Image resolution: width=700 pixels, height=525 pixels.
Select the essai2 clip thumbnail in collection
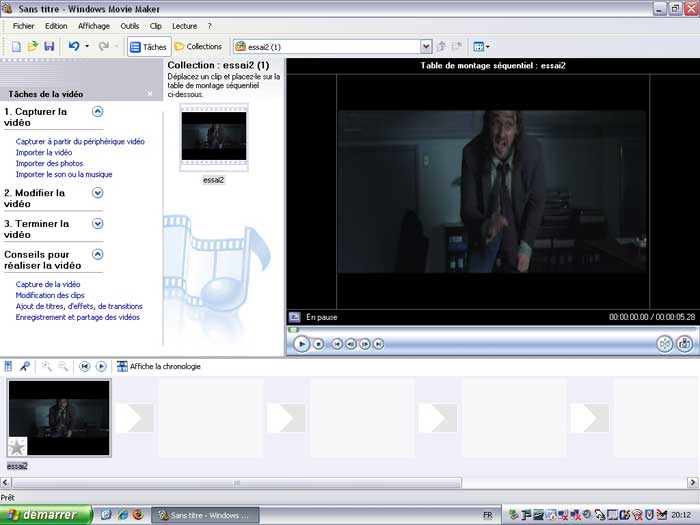pos(214,137)
